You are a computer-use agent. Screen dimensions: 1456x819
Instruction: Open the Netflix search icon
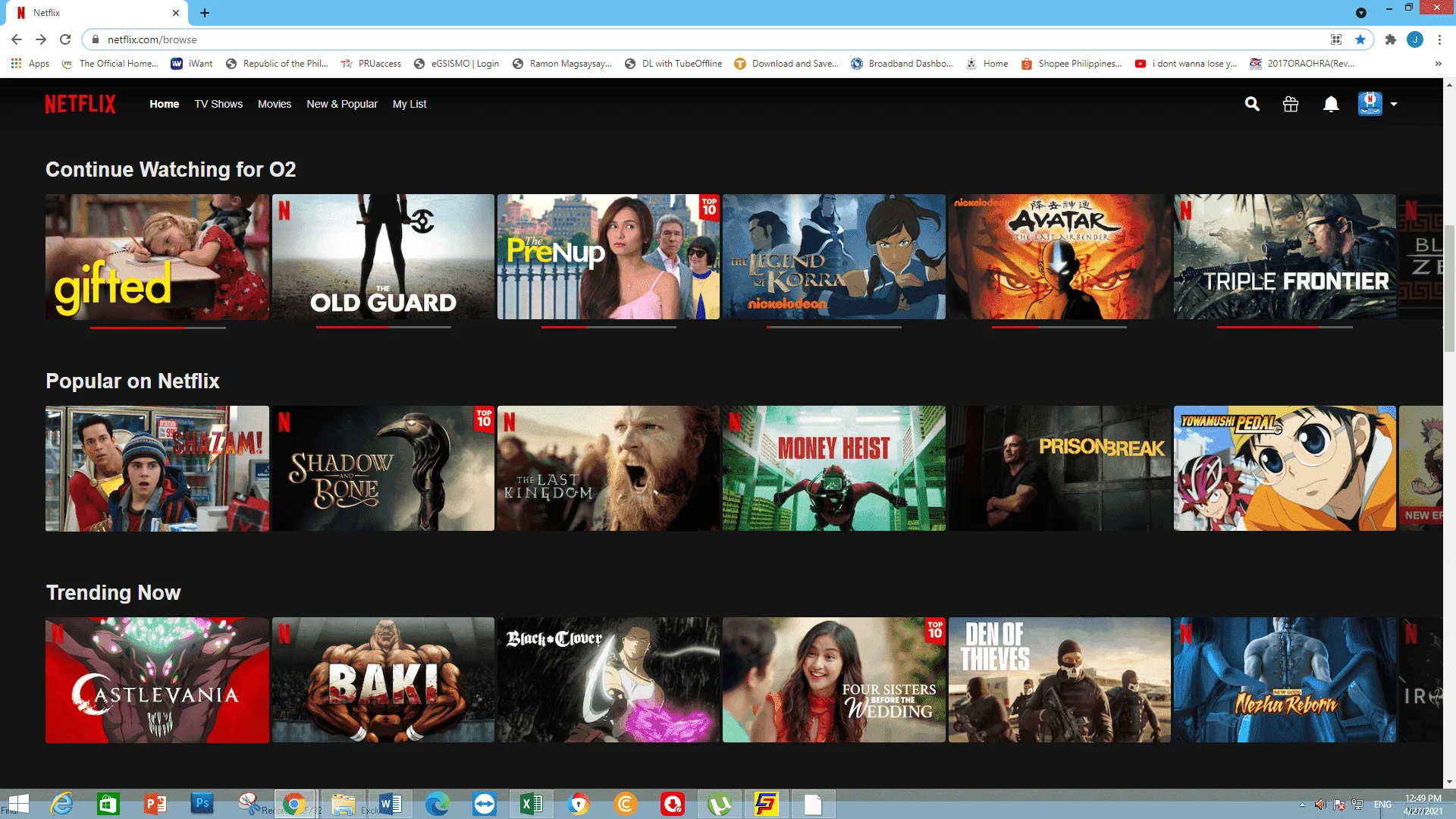(1252, 104)
